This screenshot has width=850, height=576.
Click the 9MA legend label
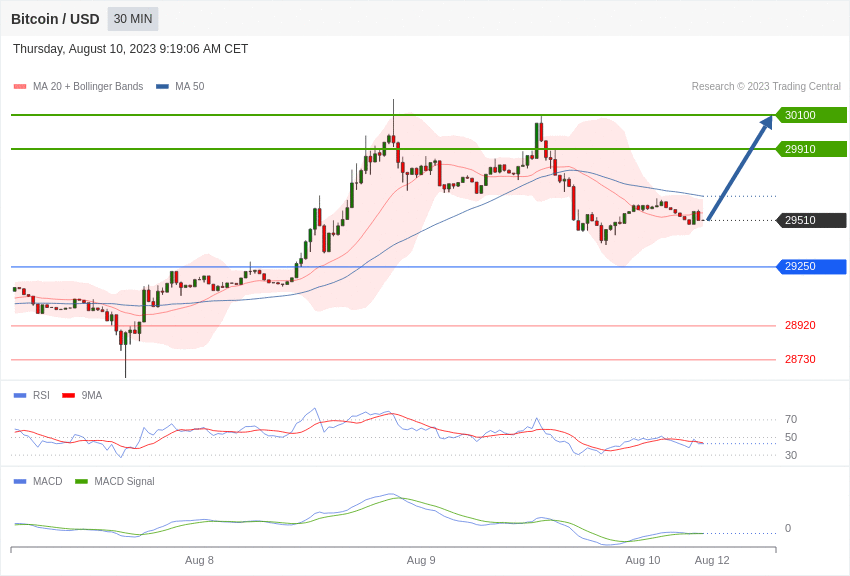(92, 396)
